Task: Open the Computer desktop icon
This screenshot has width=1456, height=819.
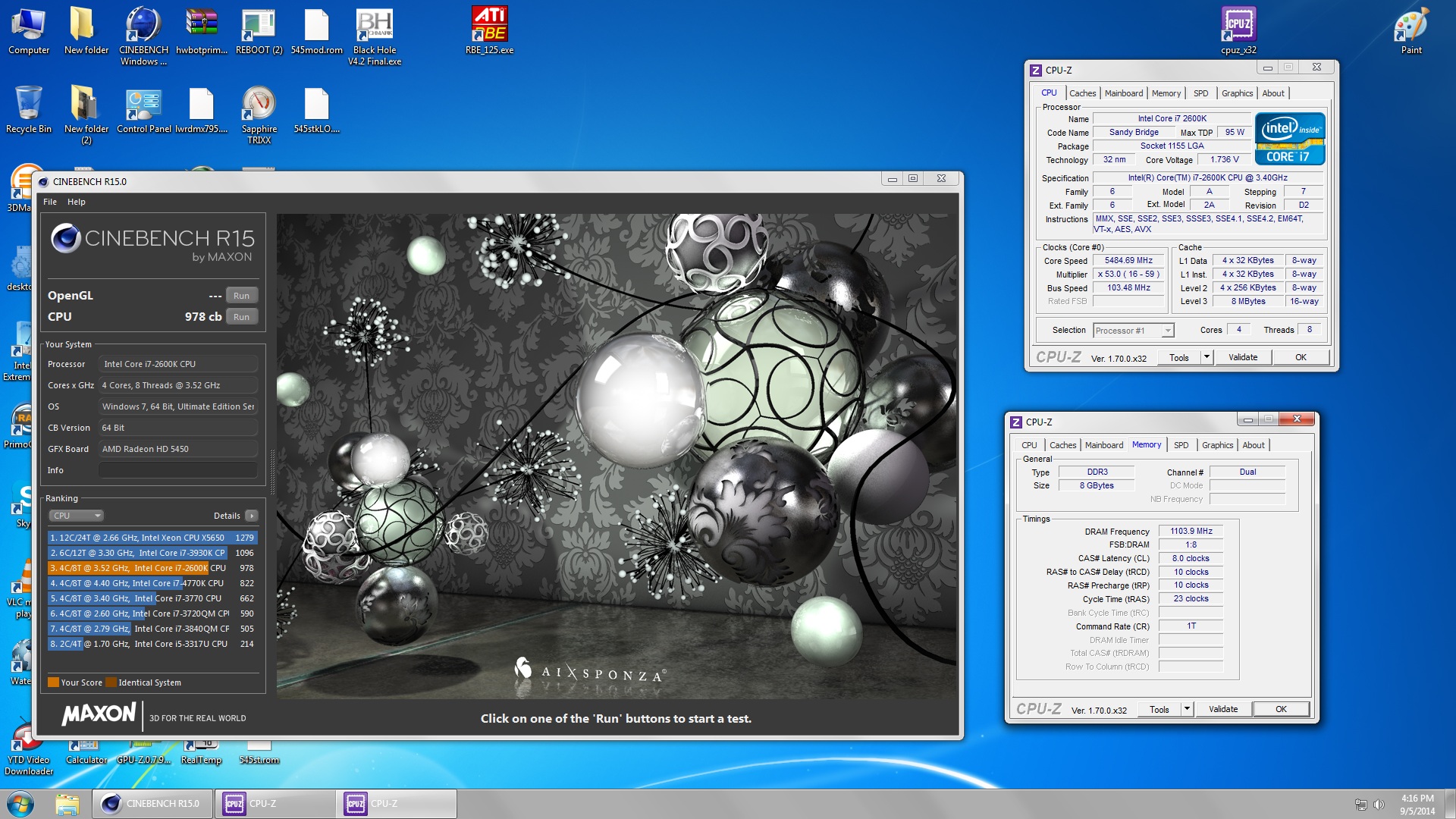Action: click(29, 31)
